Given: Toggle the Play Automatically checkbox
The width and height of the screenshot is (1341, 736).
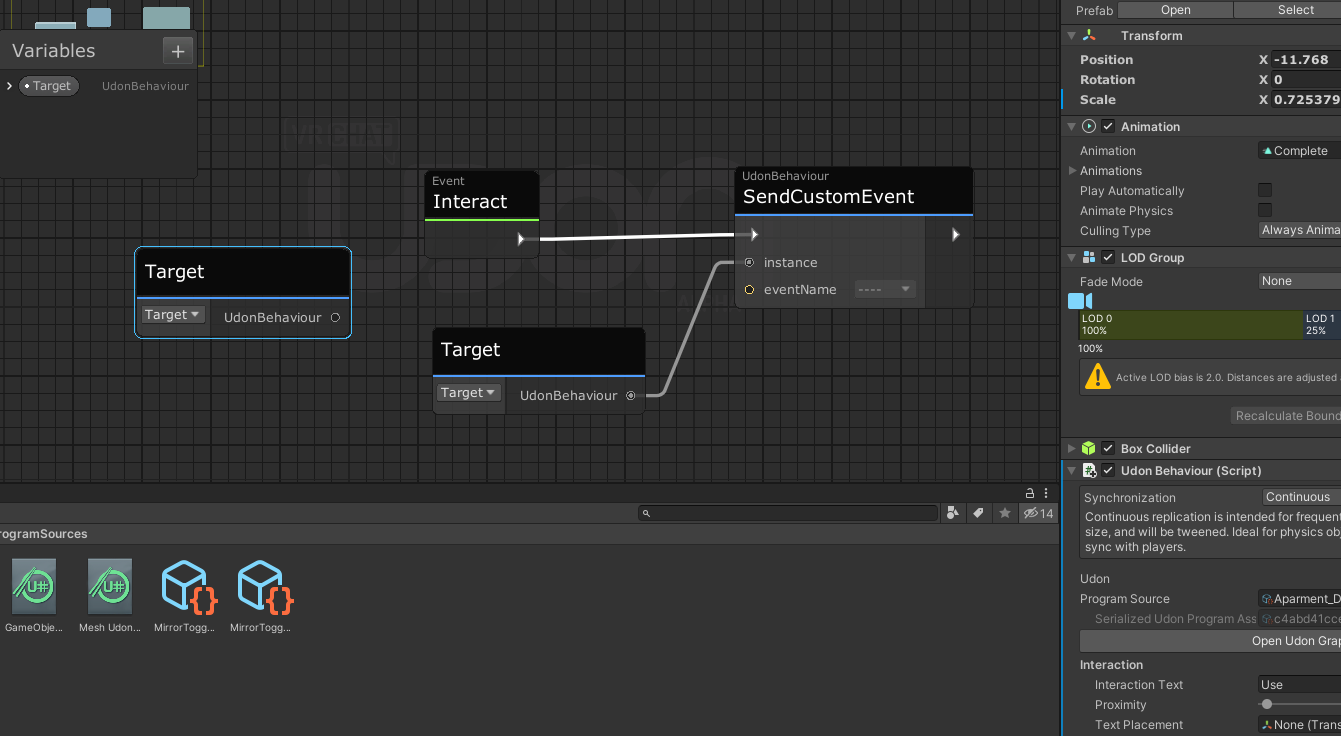Looking at the screenshot, I should (1265, 191).
